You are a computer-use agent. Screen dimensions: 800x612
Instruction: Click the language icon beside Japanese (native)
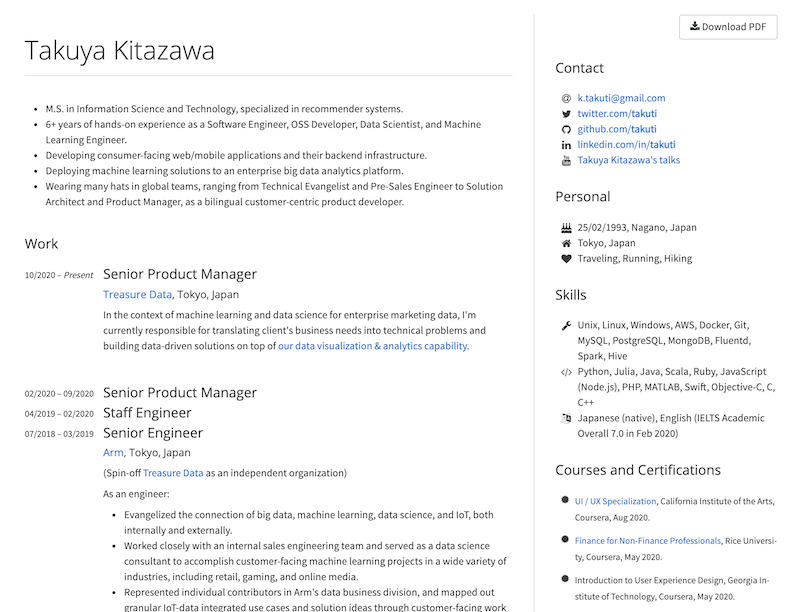click(566, 418)
